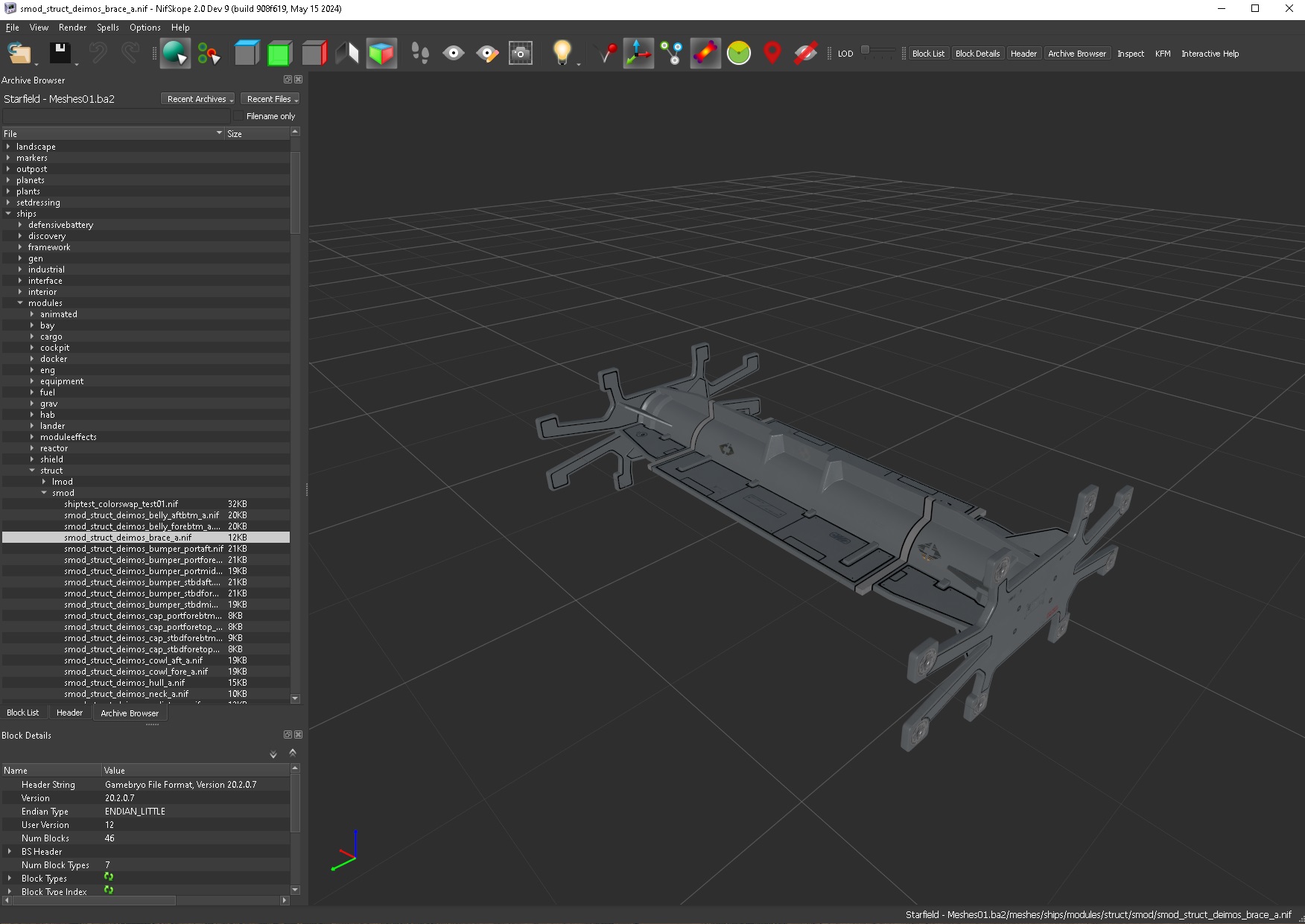Collapse the modules folder
This screenshot has width=1305, height=924.
pos(20,303)
